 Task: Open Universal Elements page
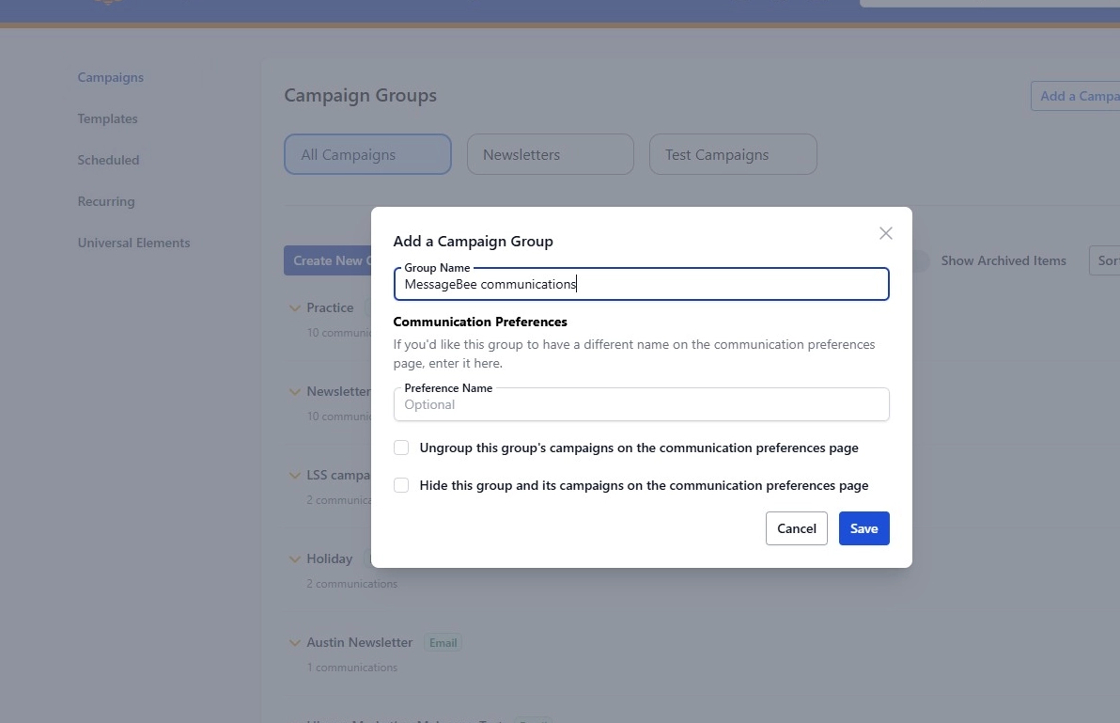coord(134,243)
